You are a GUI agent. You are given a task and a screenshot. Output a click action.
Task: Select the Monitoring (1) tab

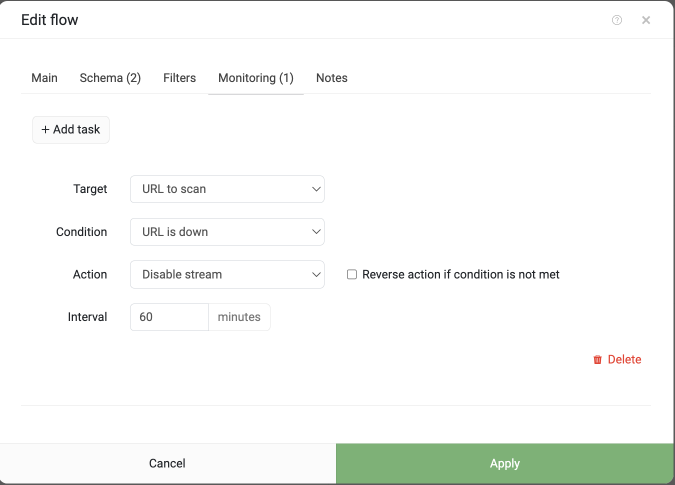pos(256,78)
